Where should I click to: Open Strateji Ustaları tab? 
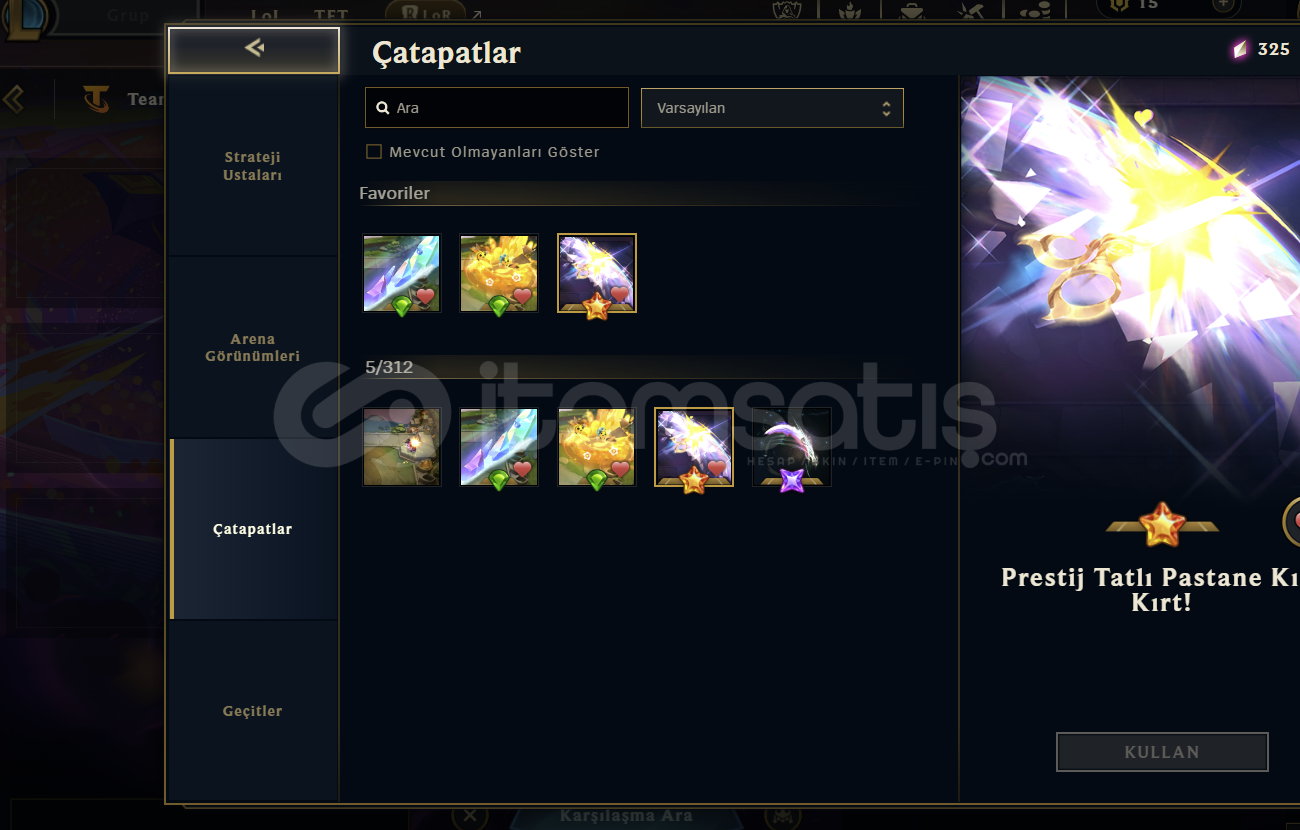tap(253, 166)
